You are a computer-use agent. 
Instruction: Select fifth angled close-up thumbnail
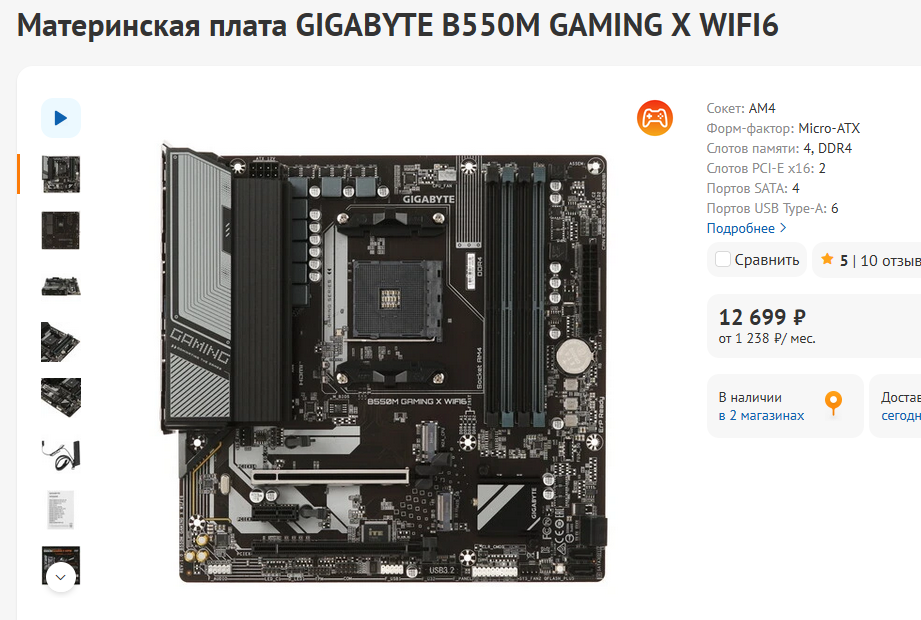[x=60, y=397]
